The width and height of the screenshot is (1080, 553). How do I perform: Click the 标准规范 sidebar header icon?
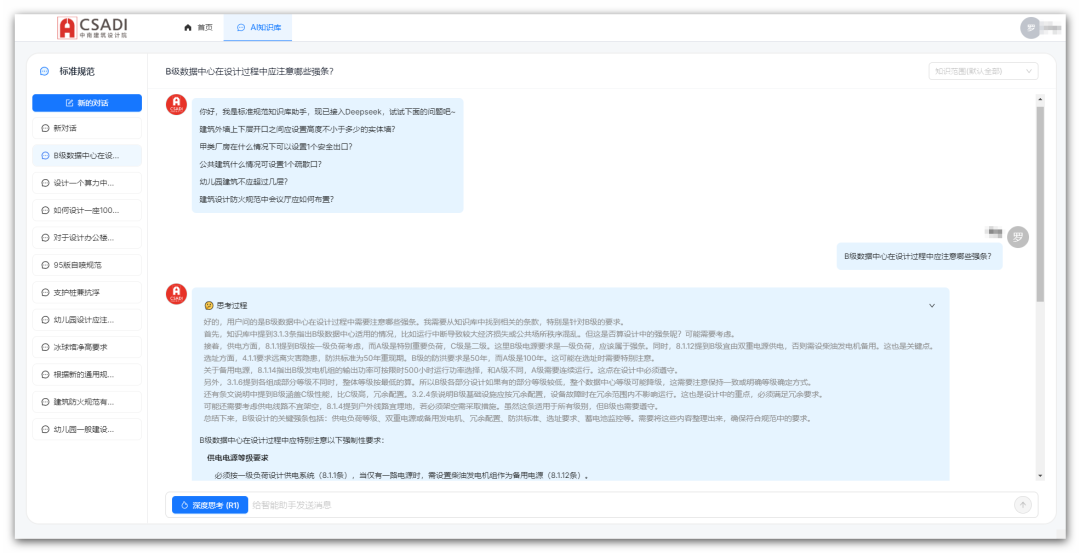tap(45, 71)
